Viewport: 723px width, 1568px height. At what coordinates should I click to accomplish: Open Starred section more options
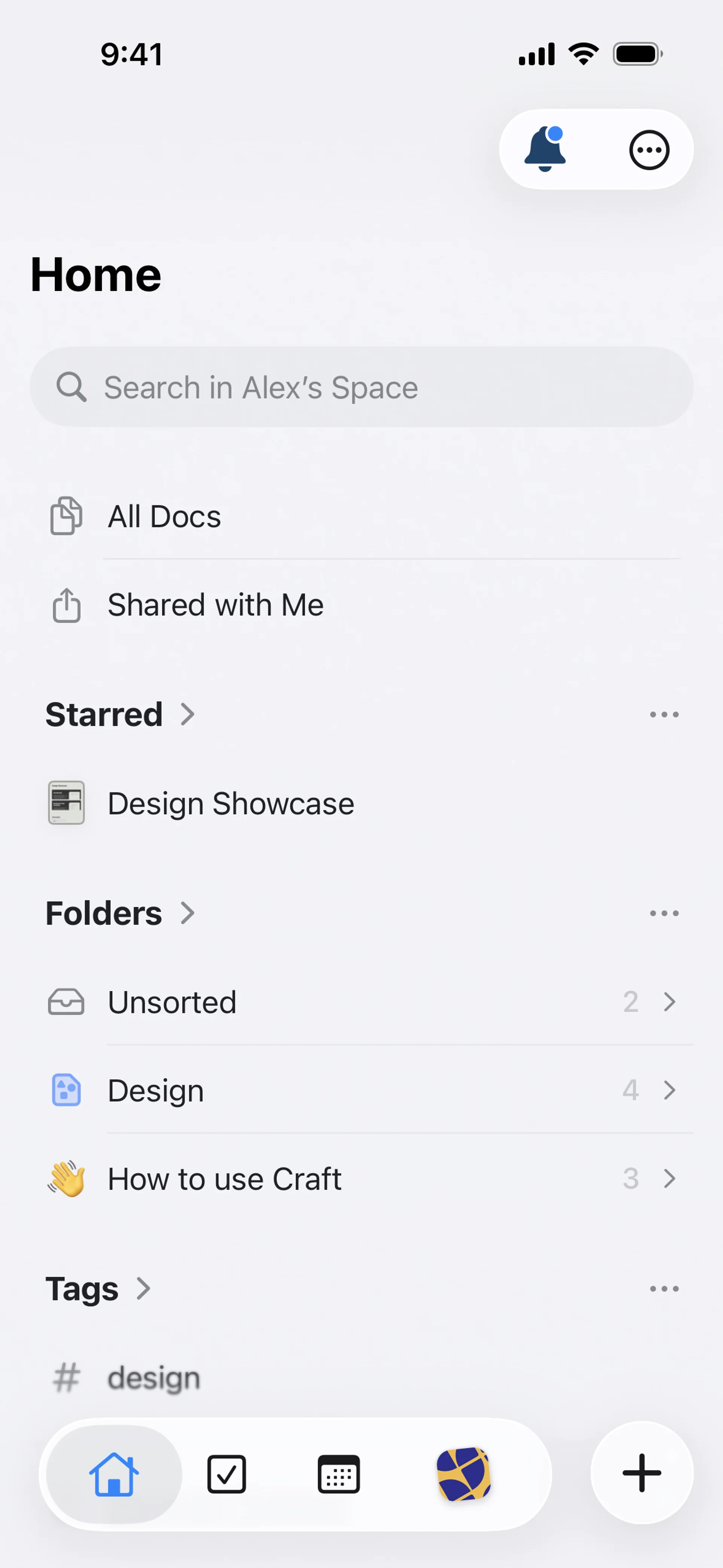pos(664,715)
